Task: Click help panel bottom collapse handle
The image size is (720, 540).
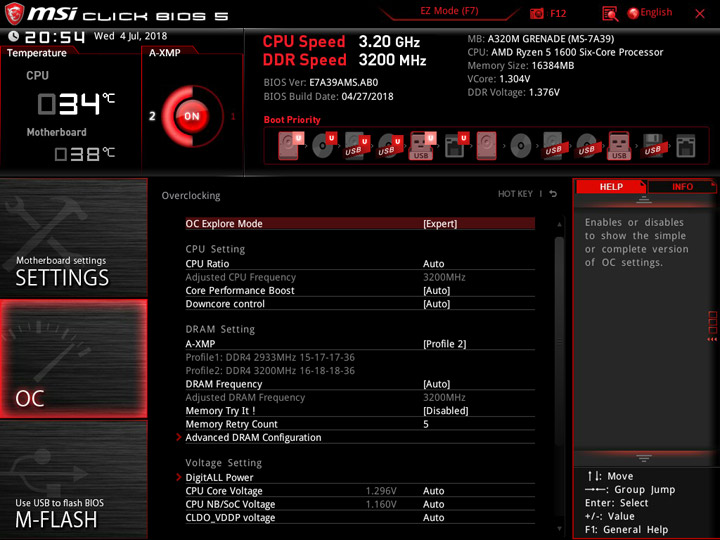Action: [x=644, y=458]
